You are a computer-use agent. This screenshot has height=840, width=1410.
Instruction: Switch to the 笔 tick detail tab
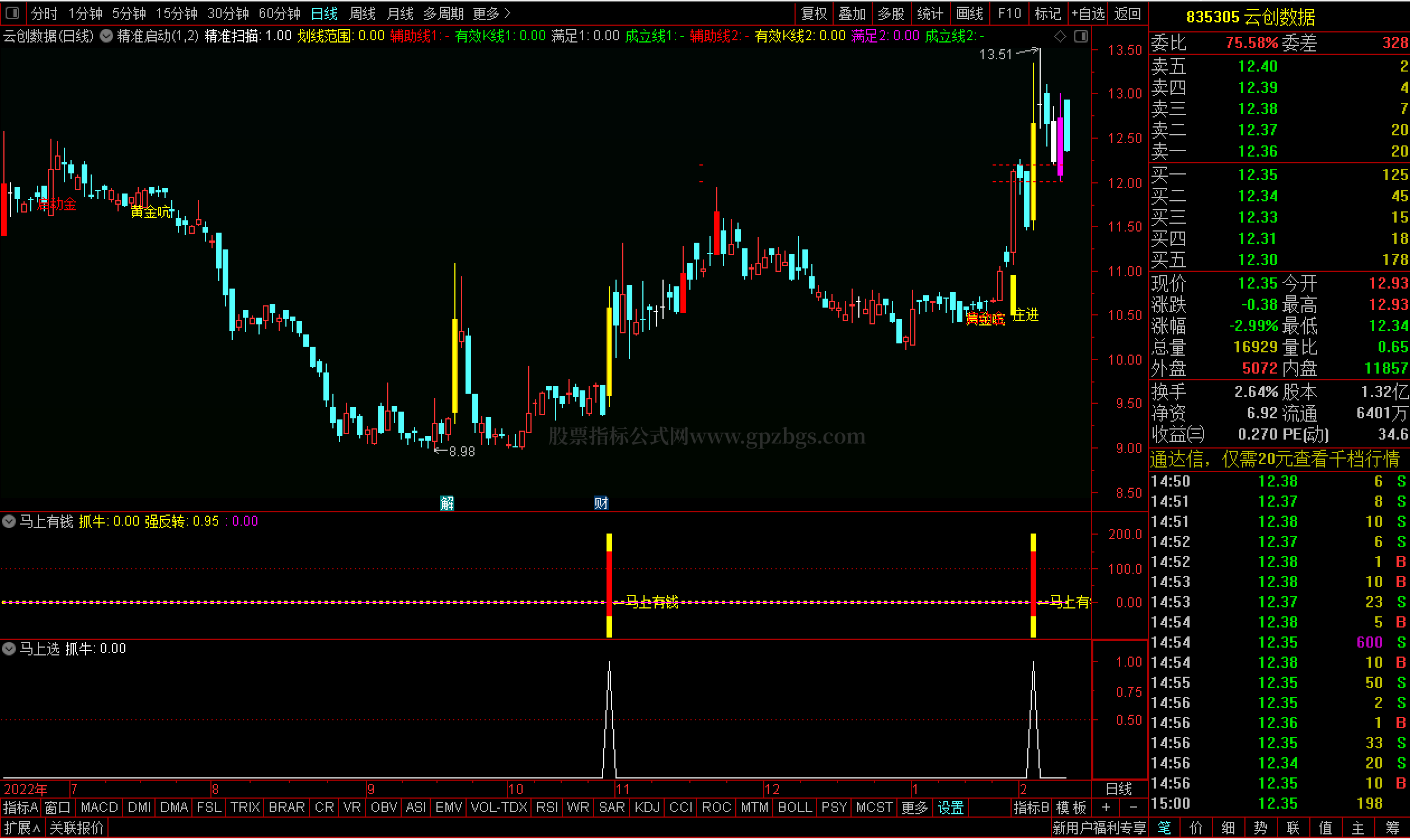[x=1164, y=828]
